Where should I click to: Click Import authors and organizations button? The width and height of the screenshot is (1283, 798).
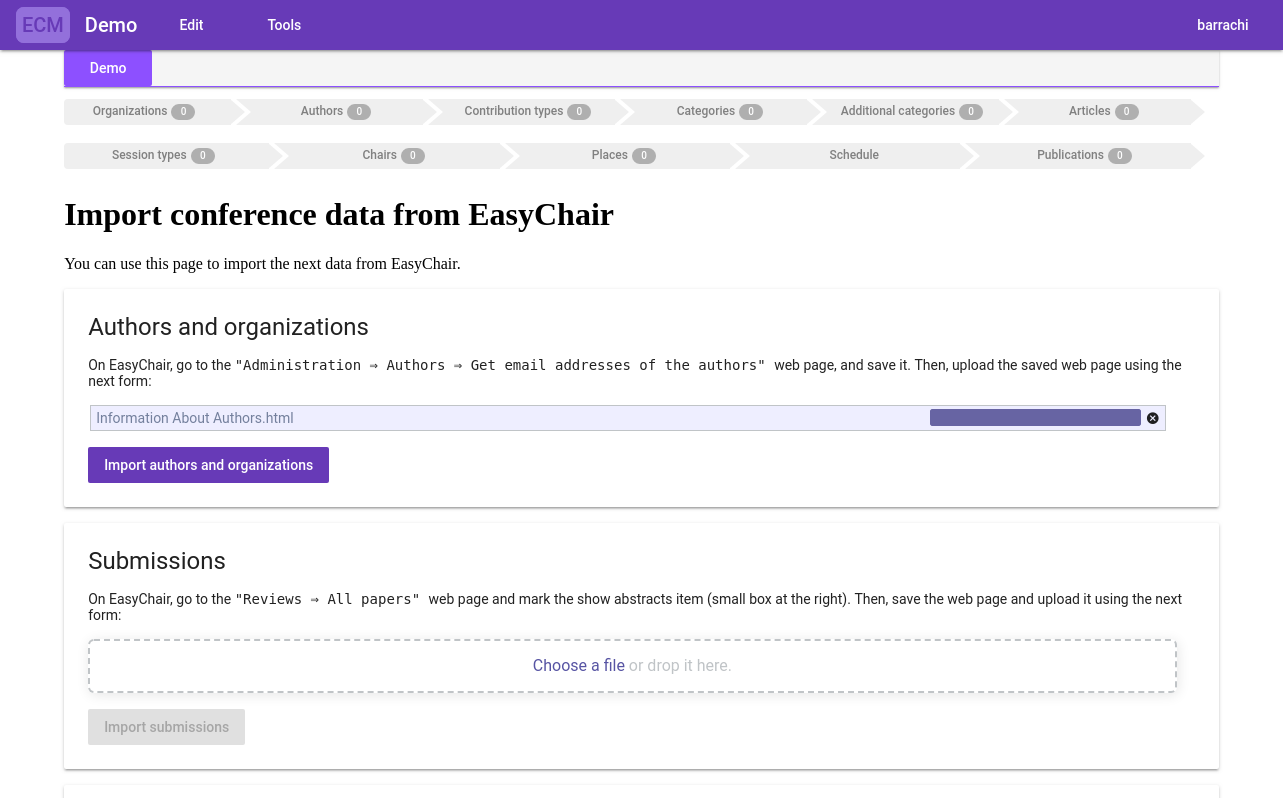coord(208,465)
